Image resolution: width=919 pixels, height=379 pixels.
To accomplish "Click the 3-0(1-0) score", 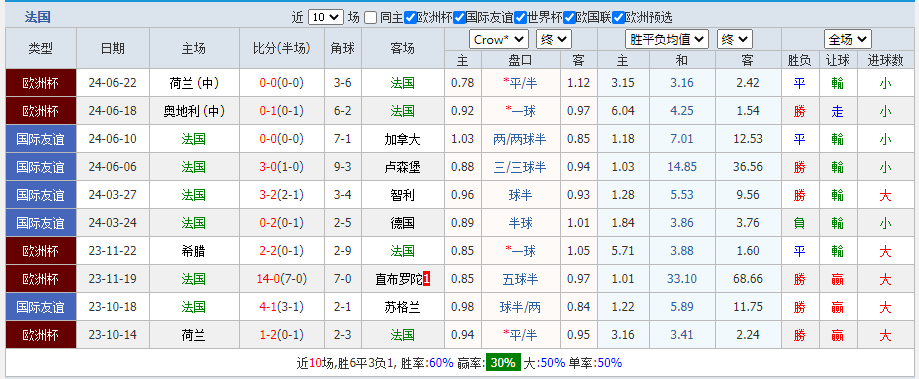I will (282, 167).
